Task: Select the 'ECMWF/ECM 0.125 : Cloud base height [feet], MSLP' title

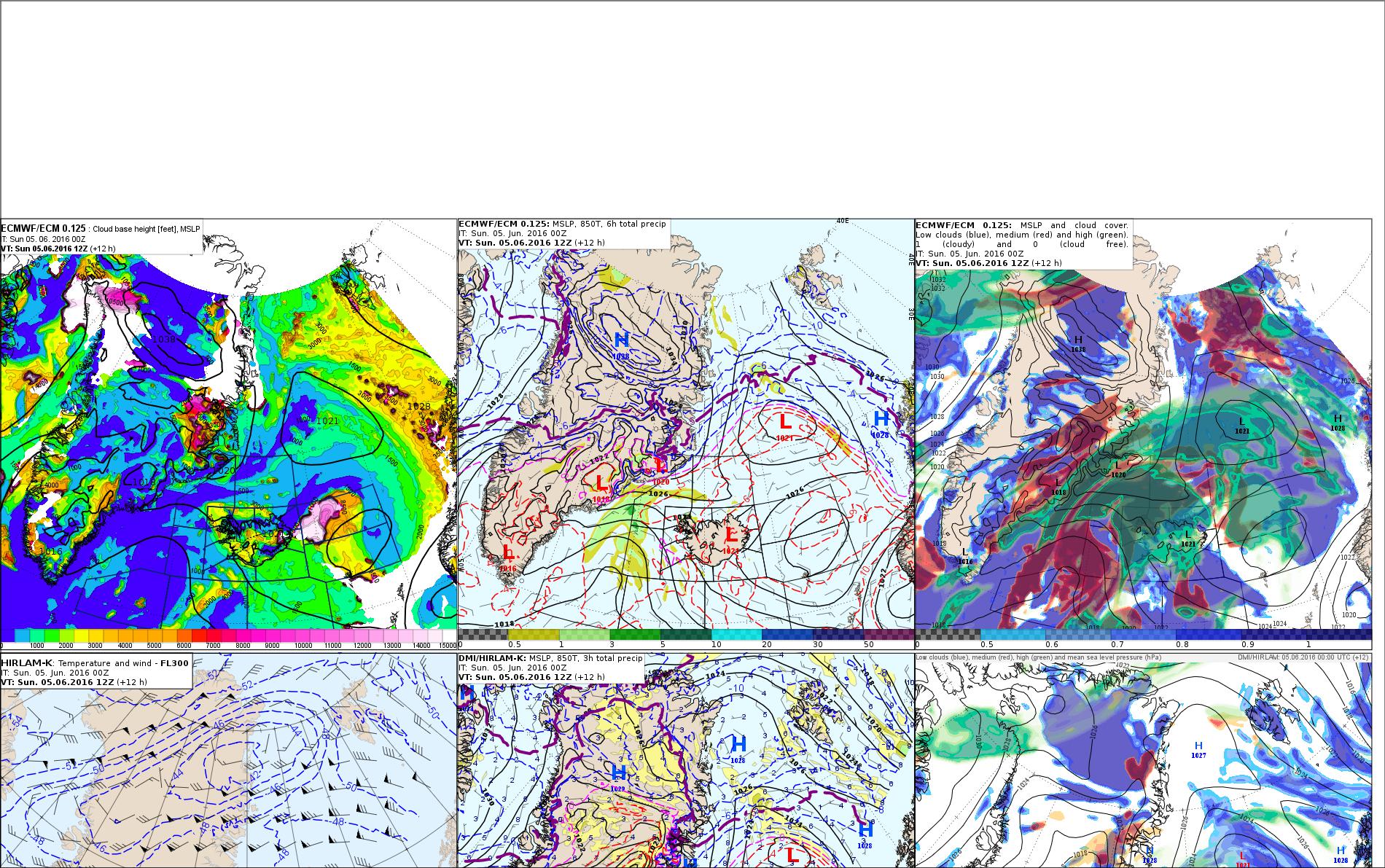Action: click(x=101, y=229)
